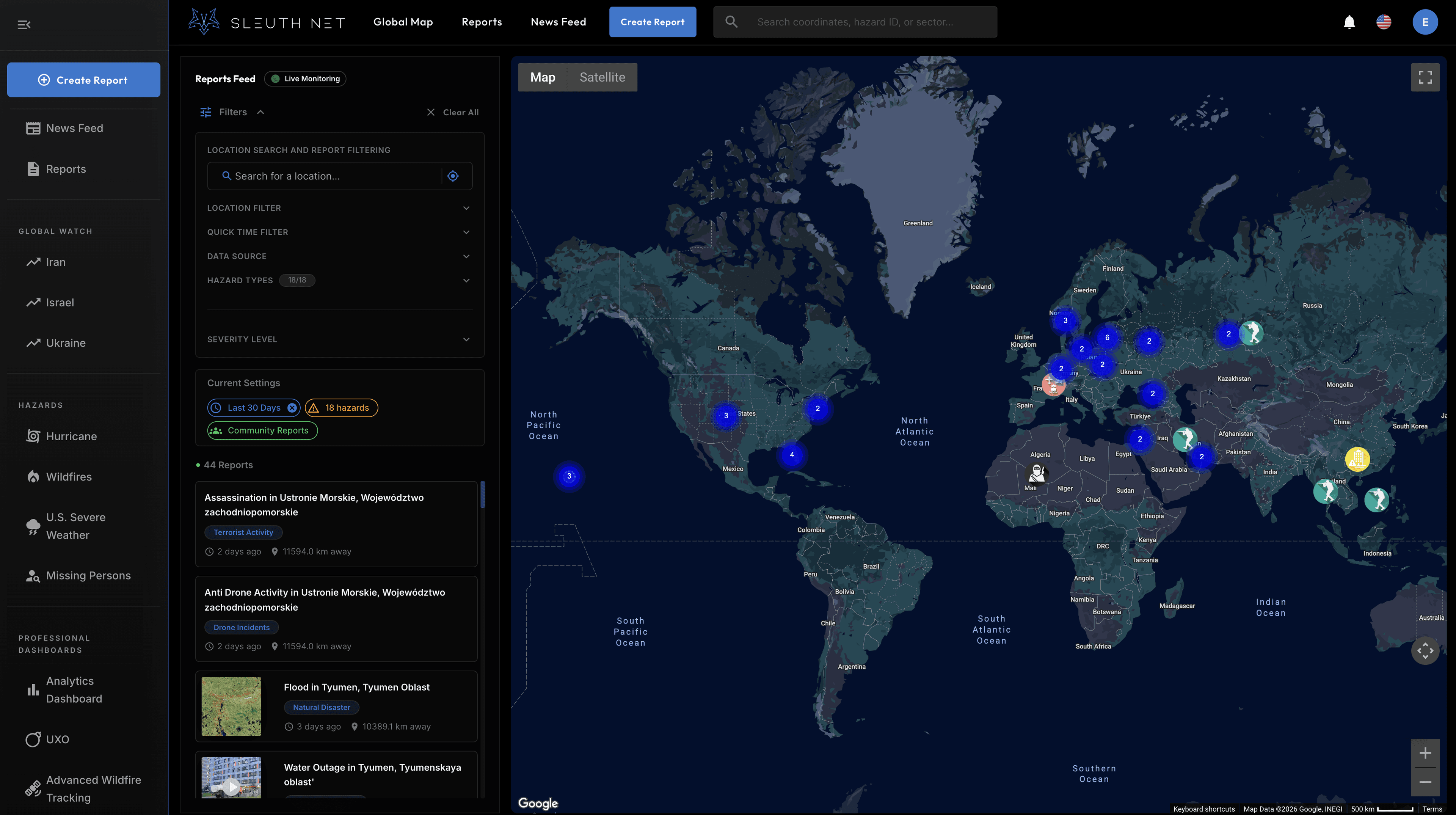Use my current location target icon
1456x815 pixels.
[453, 176]
